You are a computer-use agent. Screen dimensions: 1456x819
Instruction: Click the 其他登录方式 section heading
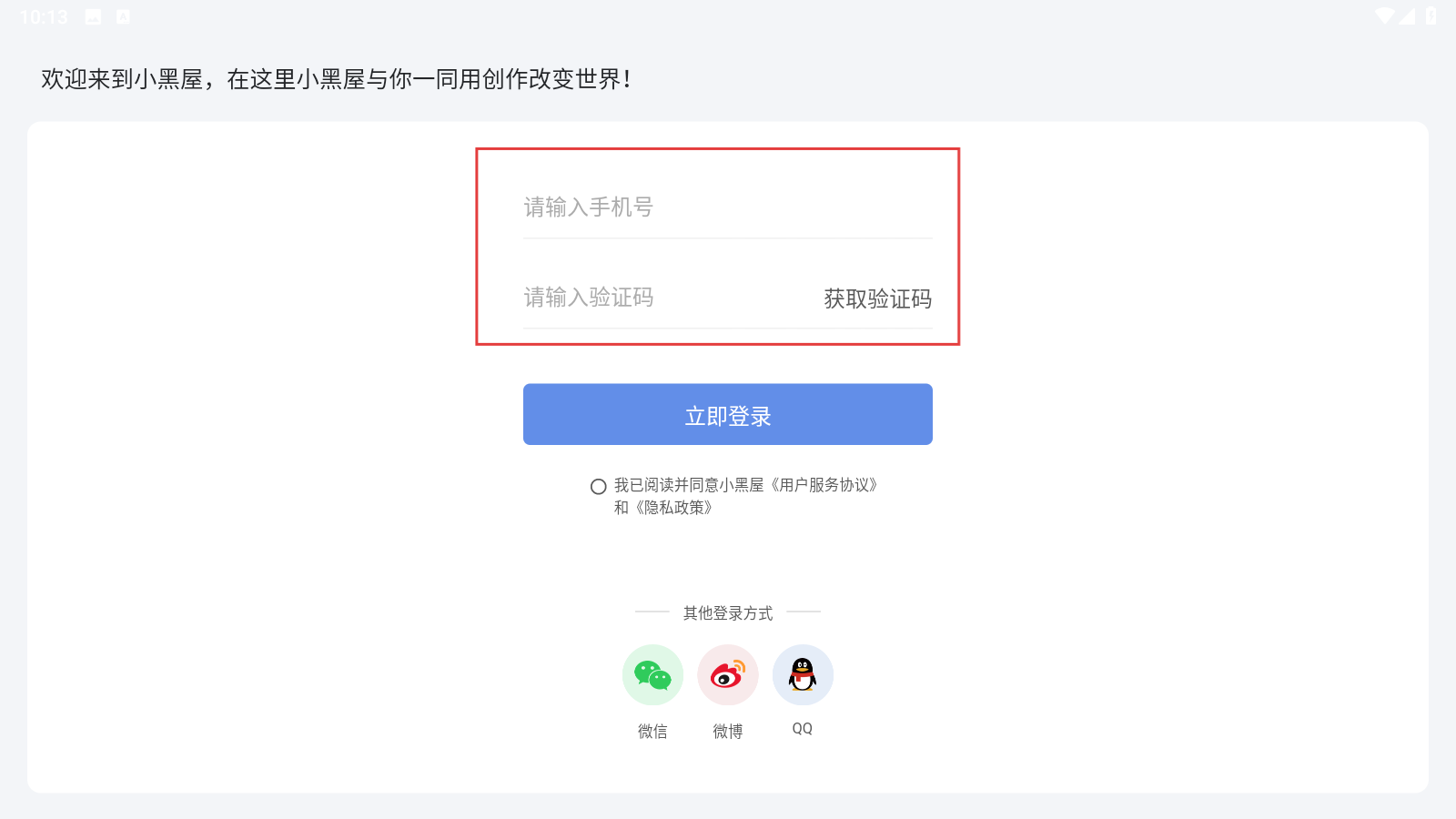[x=728, y=613]
